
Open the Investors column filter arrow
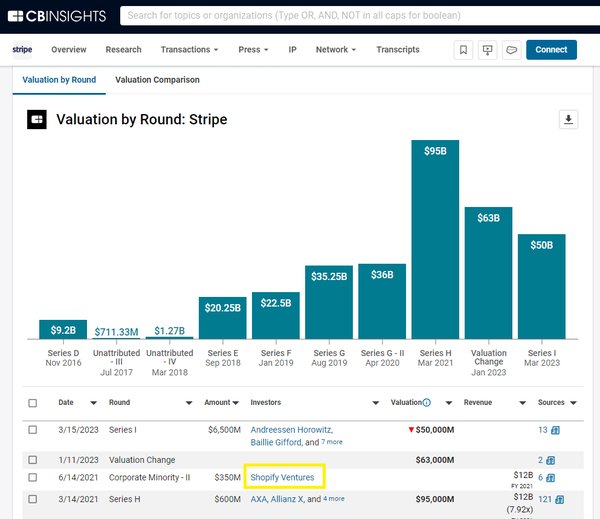tap(376, 403)
